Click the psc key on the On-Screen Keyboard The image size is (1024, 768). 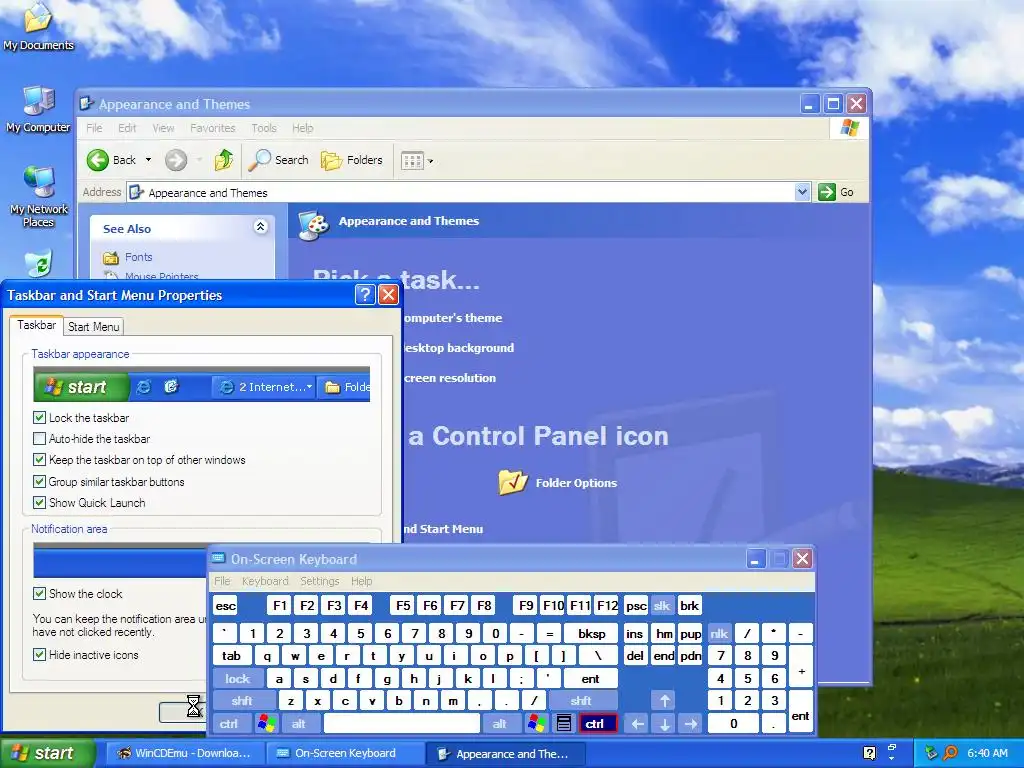635,605
